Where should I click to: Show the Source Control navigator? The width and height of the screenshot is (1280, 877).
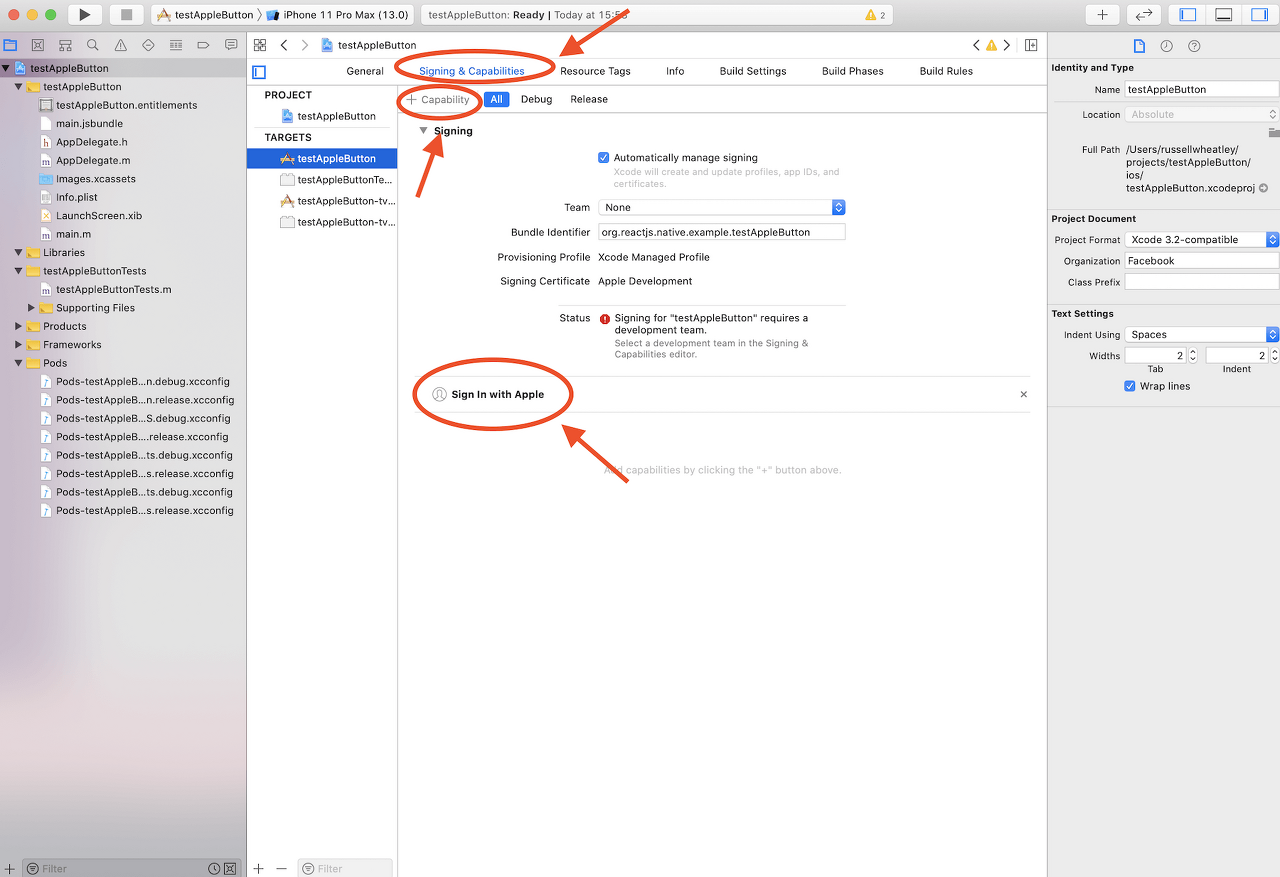(x=38, y=45)
